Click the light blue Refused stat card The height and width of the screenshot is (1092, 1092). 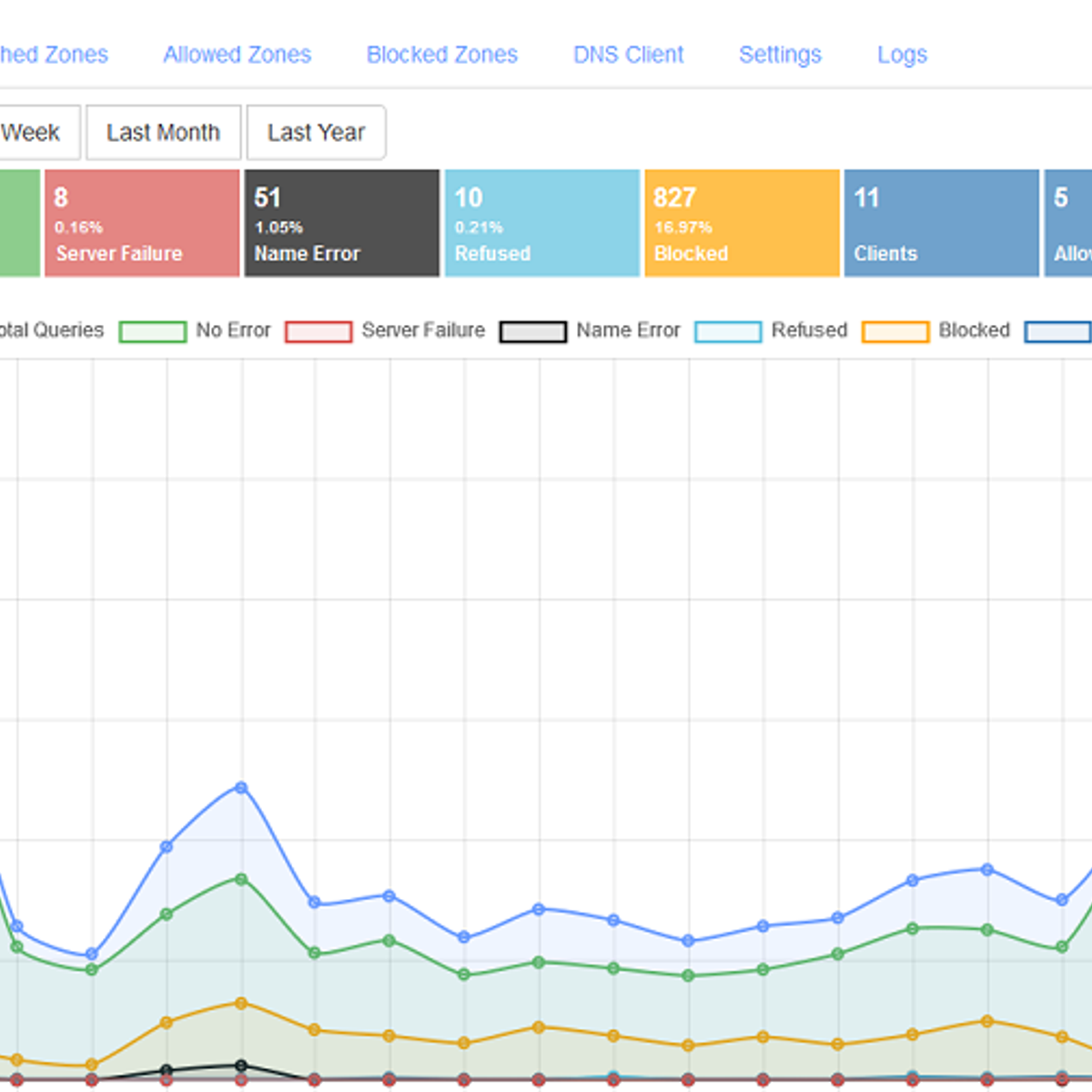(542, 223)
